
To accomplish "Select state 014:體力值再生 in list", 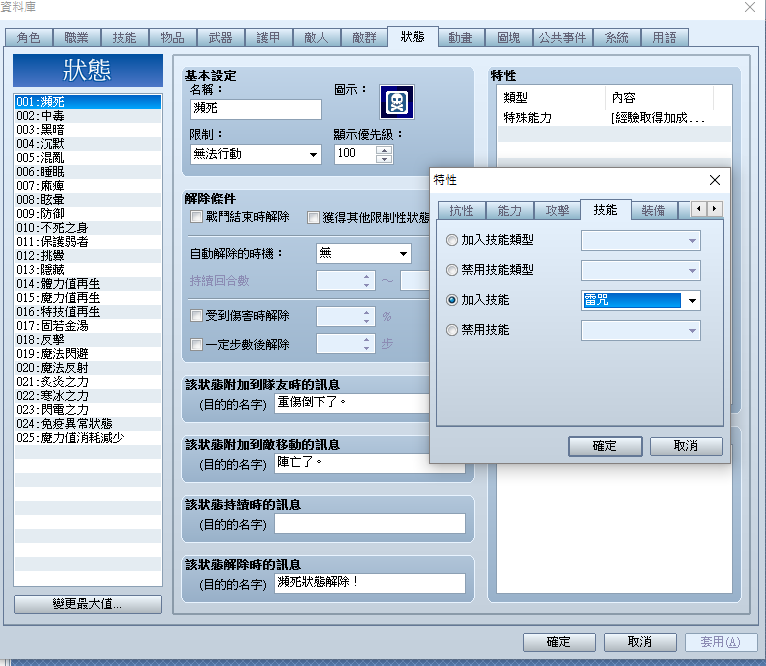I will click(x=88, y=284).
